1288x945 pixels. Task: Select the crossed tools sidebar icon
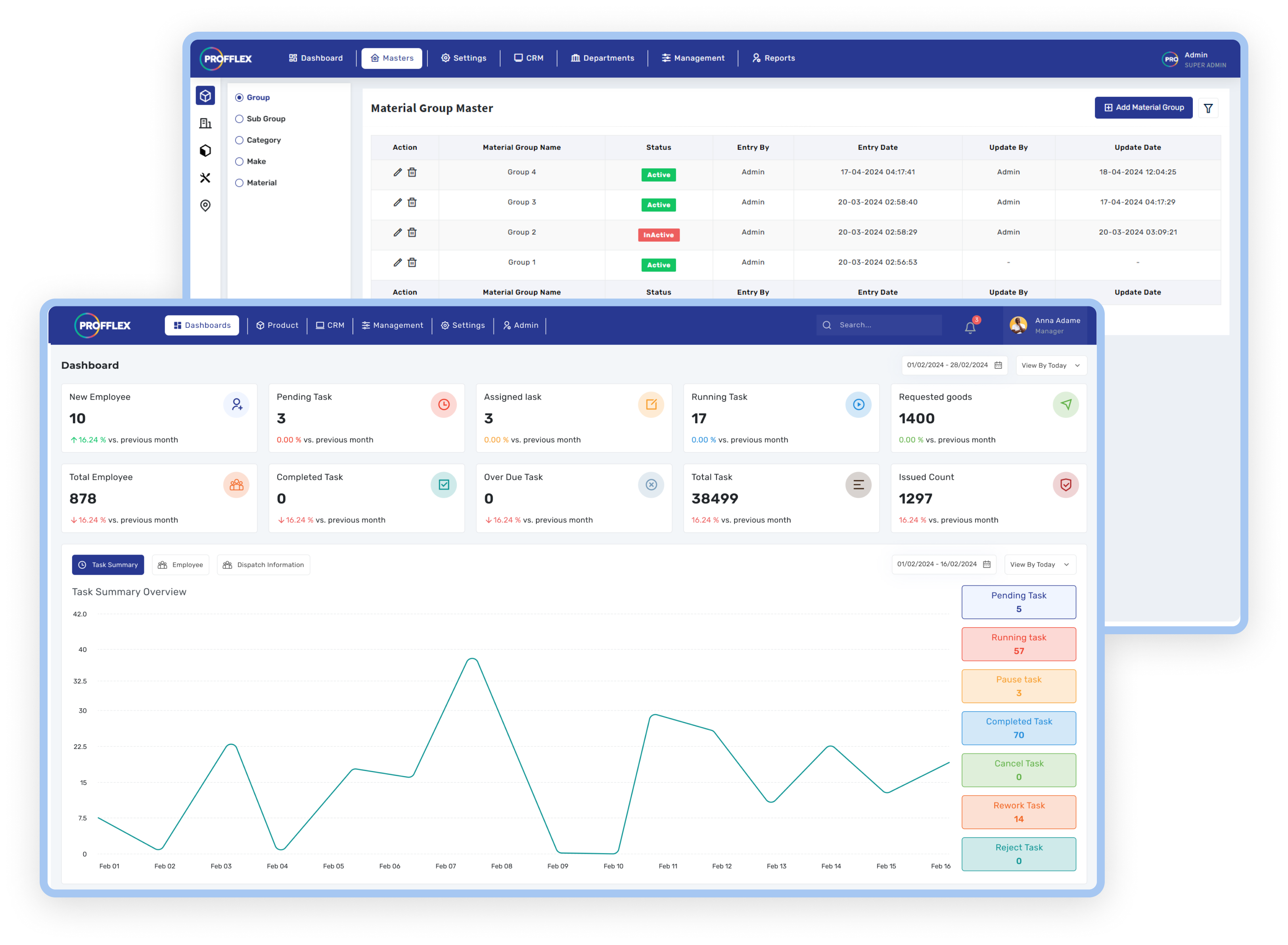coord(205,178)
